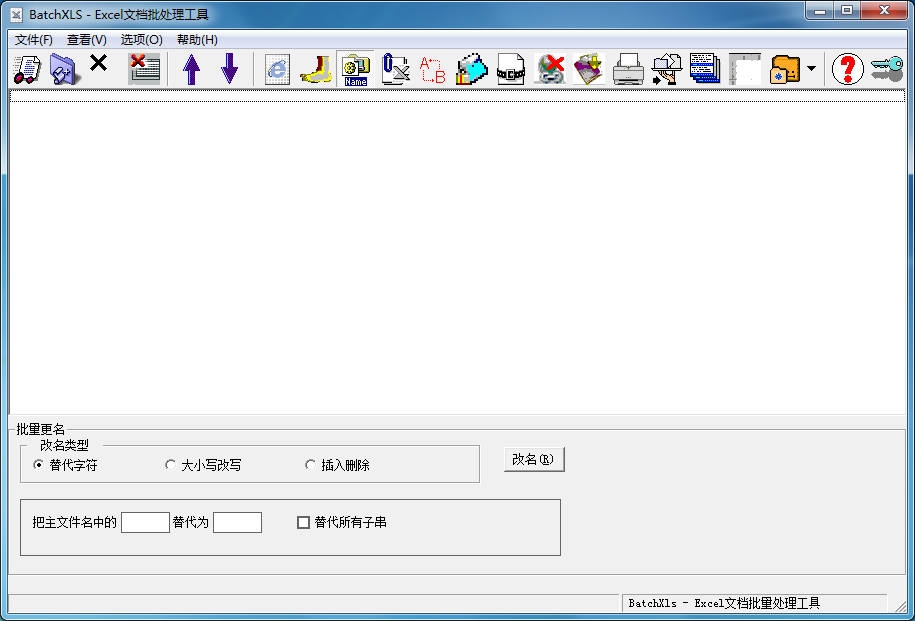915x621 pixels.
Task: Click the yellow foot footer icon
Action: tap(316, 69)
